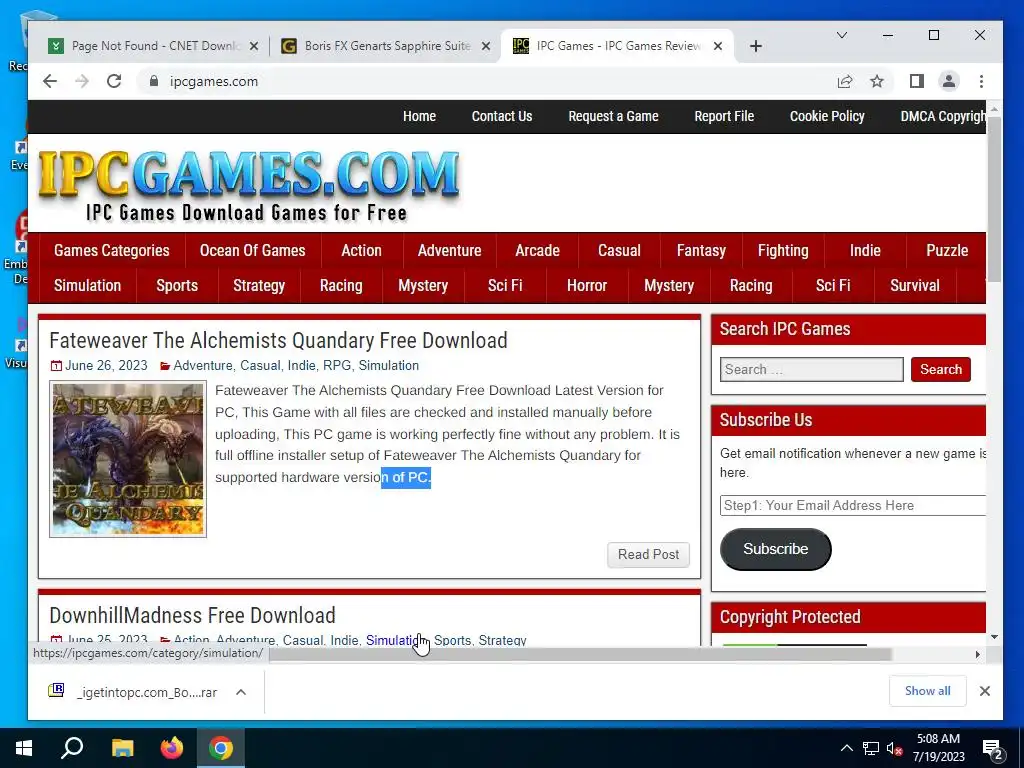Open Chrome side panel icon
1024x768 pixels.
tap(916, 81)
